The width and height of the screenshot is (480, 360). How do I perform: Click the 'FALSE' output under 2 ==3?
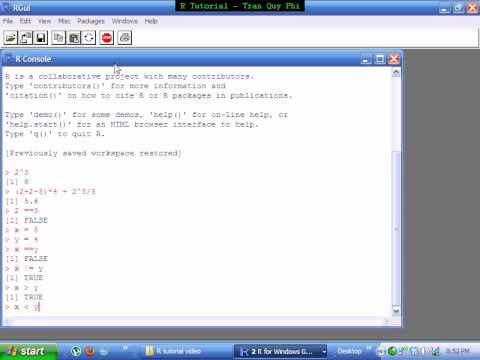pos(36,220)
